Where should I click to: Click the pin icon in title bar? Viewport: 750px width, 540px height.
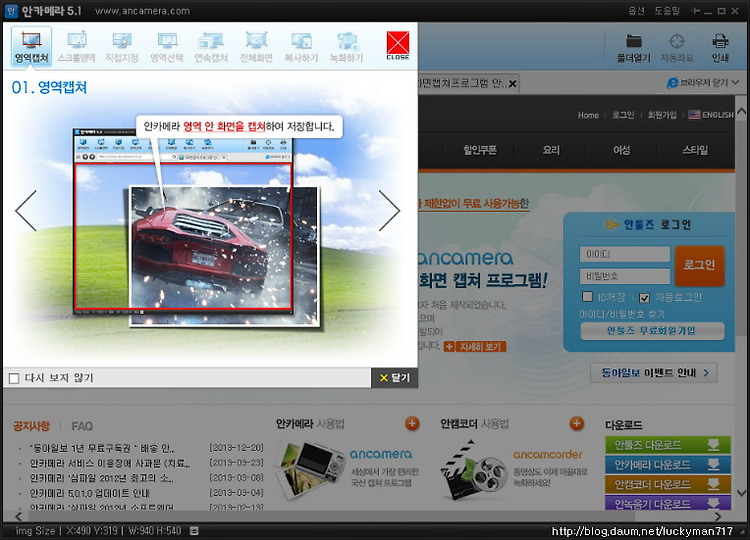click(x=695, y=11)
